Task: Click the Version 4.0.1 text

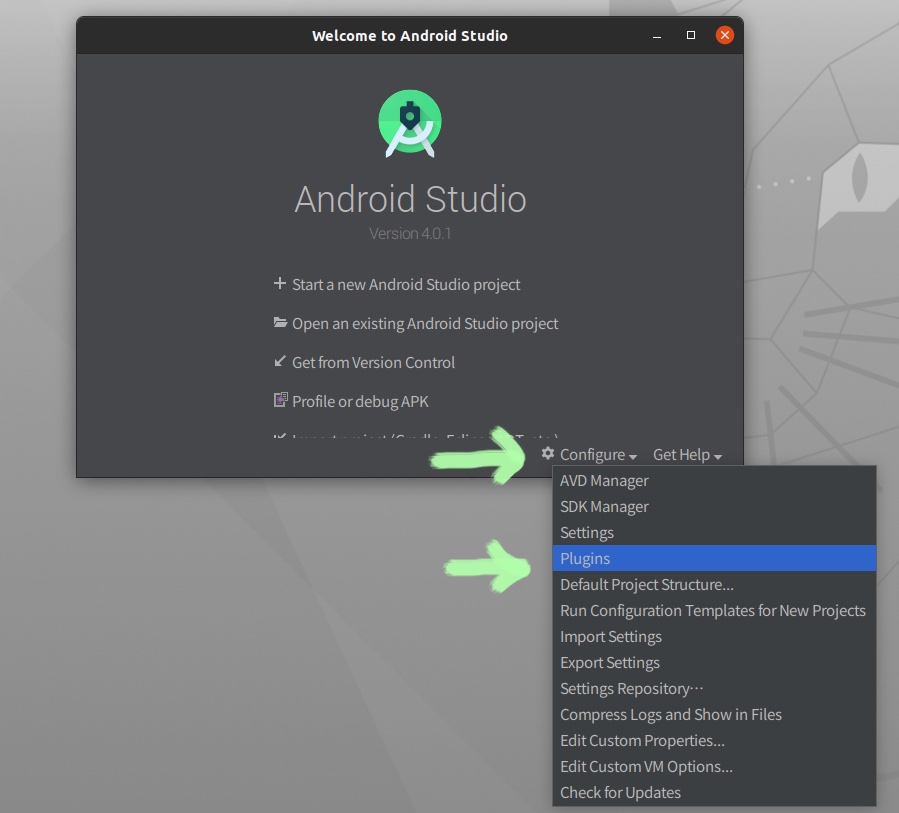Action: coord(410,234)
